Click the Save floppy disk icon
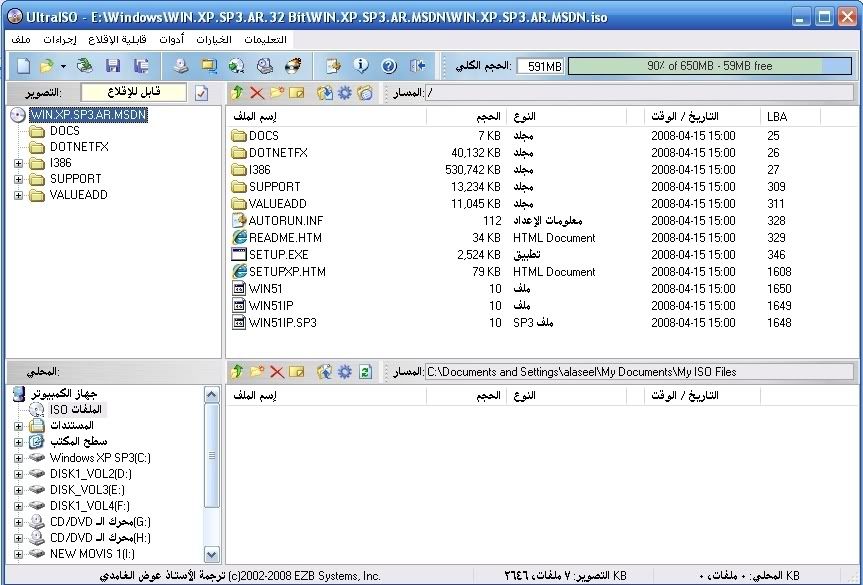Viewport: 863px width, 585px height. click(x=113, y=66)
